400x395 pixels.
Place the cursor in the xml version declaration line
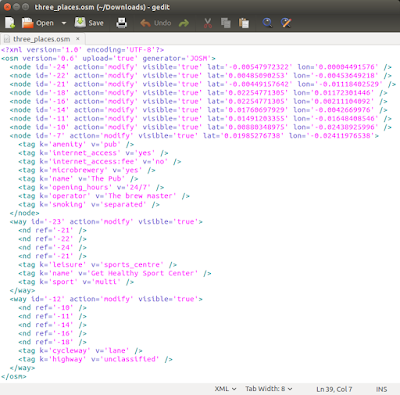click(82, 50)
